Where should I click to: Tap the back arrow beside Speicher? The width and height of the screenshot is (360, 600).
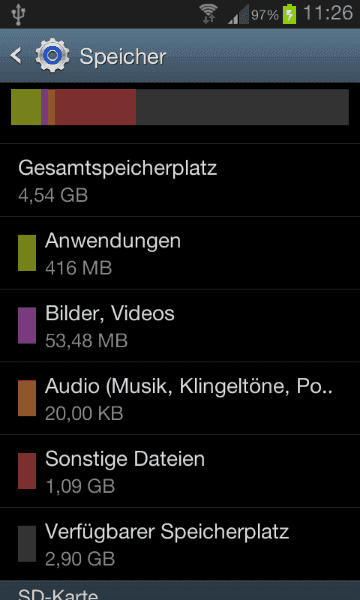[x=16, y=56]
